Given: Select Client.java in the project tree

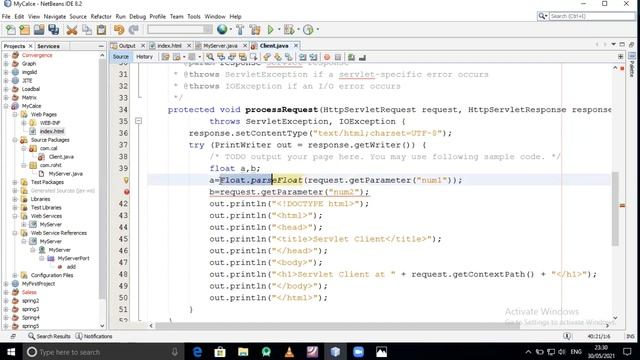Looking at the screenshot, I should (x=61, y=157).
